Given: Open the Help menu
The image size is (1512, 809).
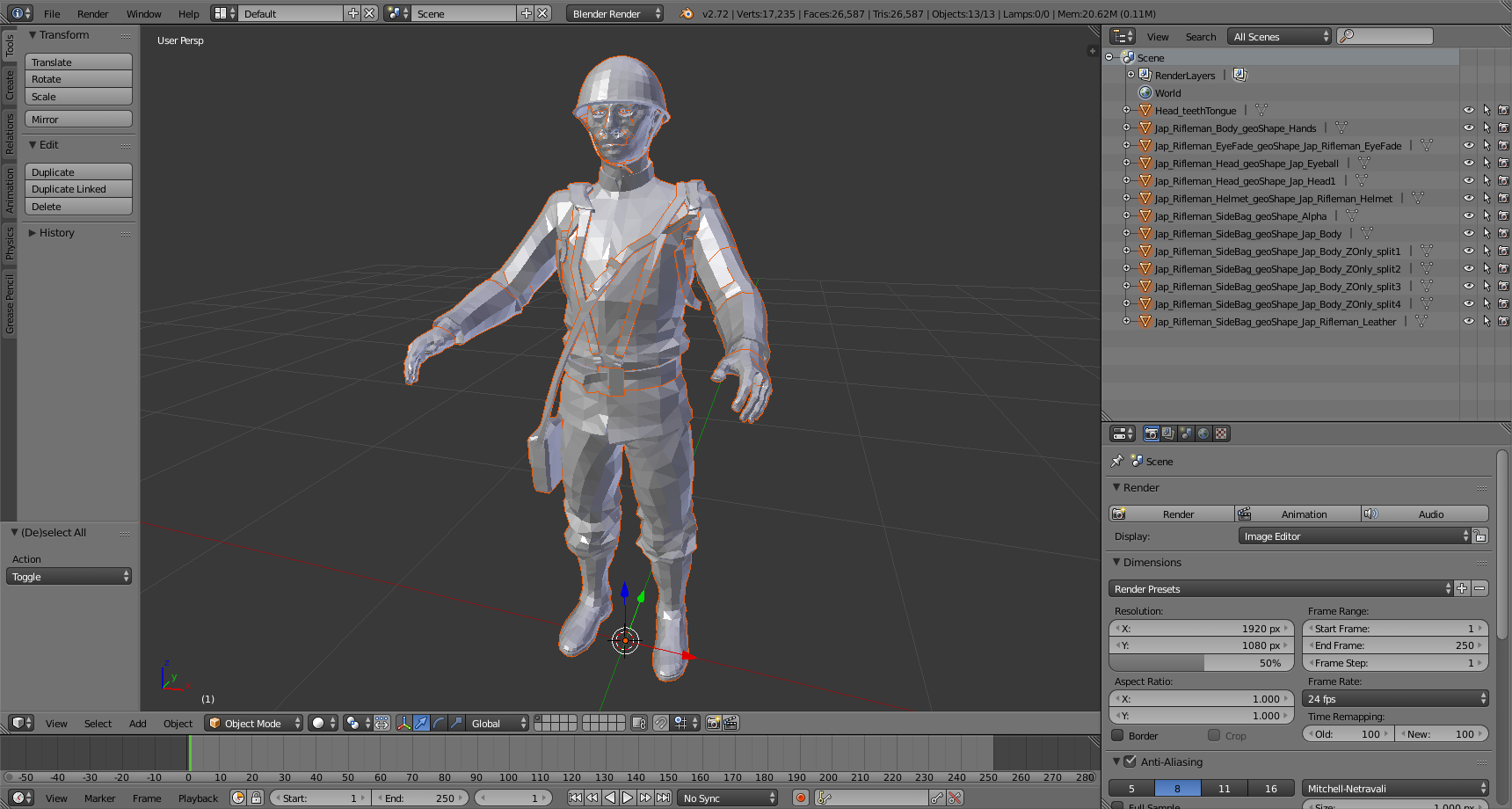Looking at the screenshot, I should point(188,13).
